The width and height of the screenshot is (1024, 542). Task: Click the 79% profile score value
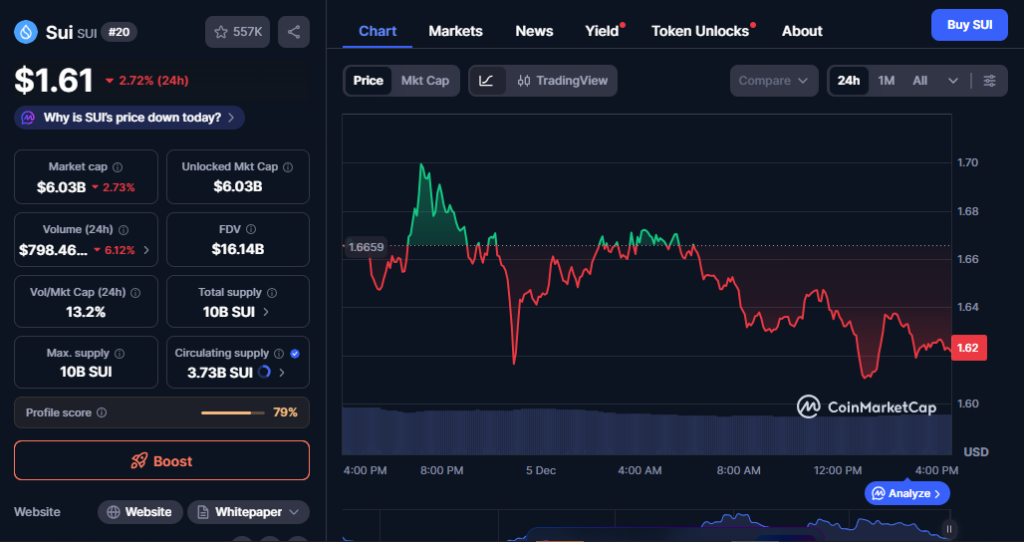coord(285,413)
